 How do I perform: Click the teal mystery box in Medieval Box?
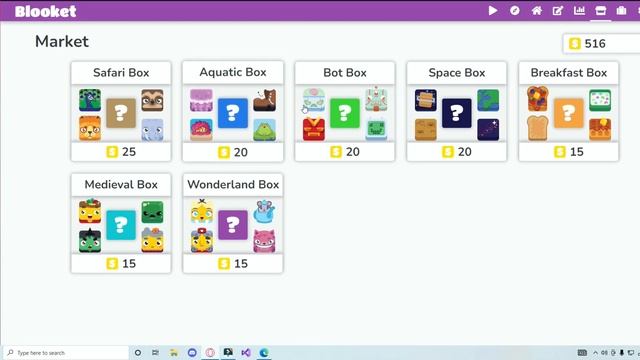[x=121, y=225]
